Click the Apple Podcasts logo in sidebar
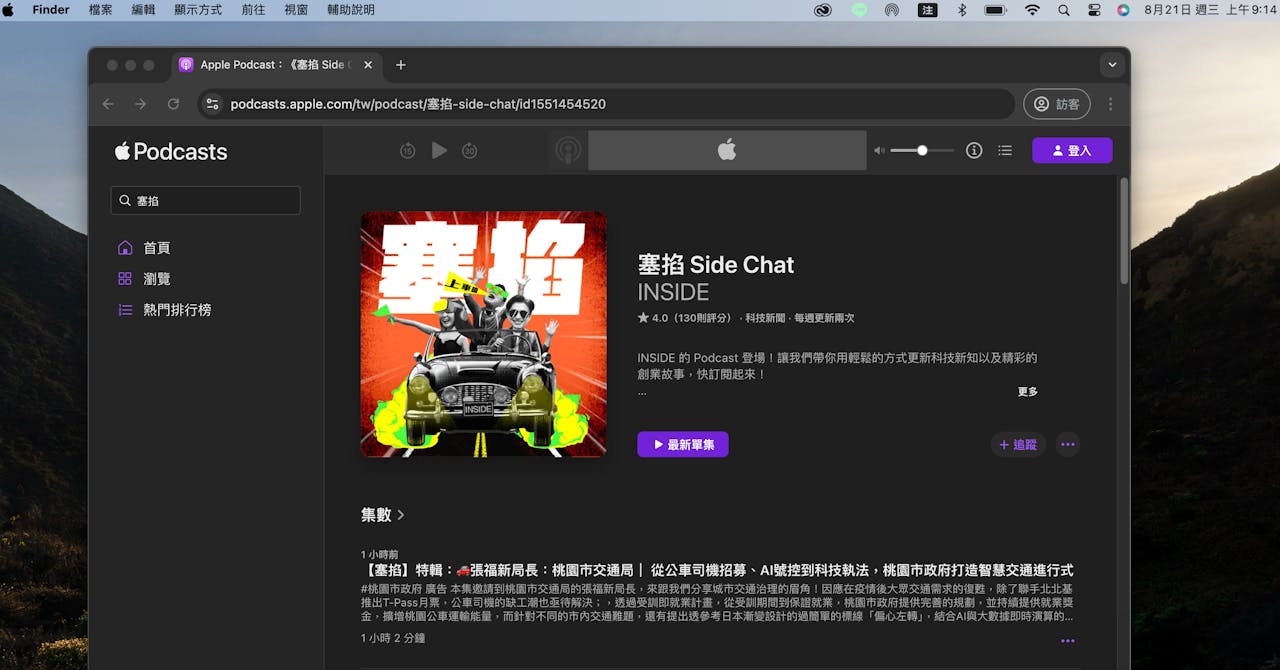The height and width of the screenshot is (670, 1280). point(171,152)
